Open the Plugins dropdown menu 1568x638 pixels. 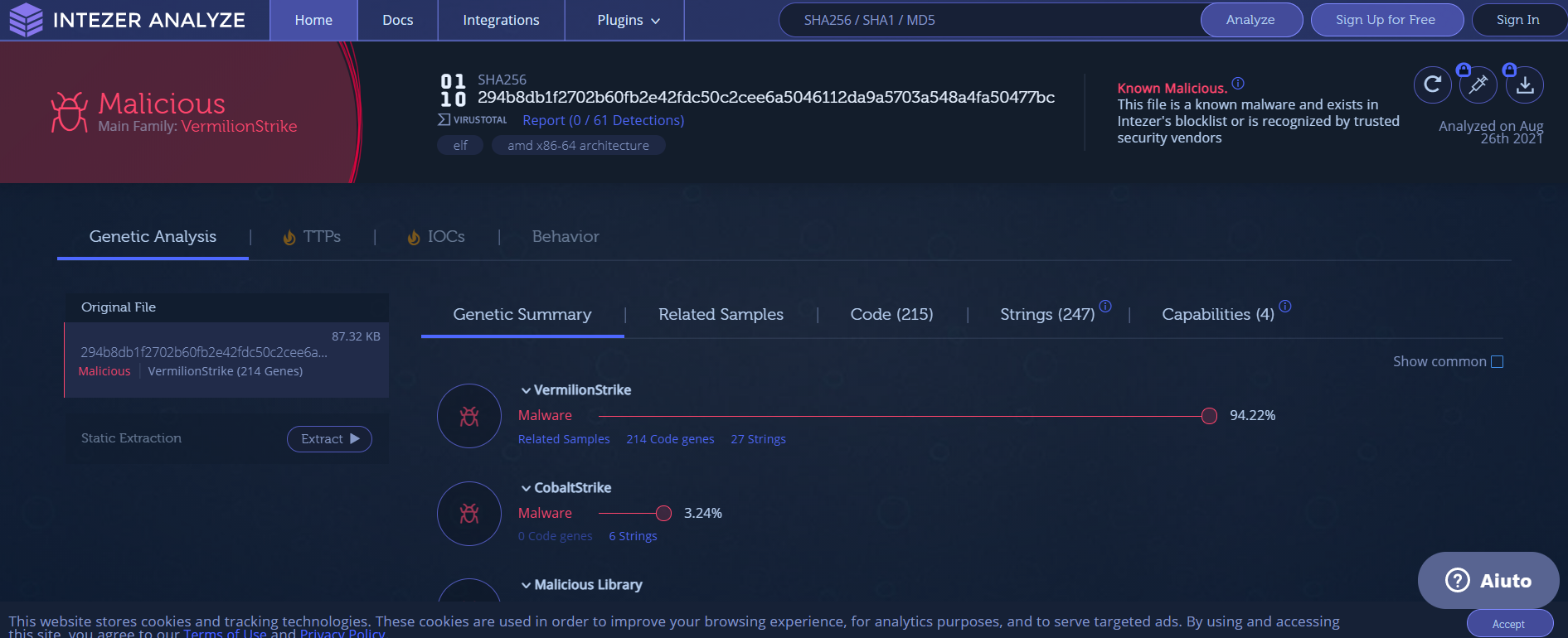[x=628, y=20]
